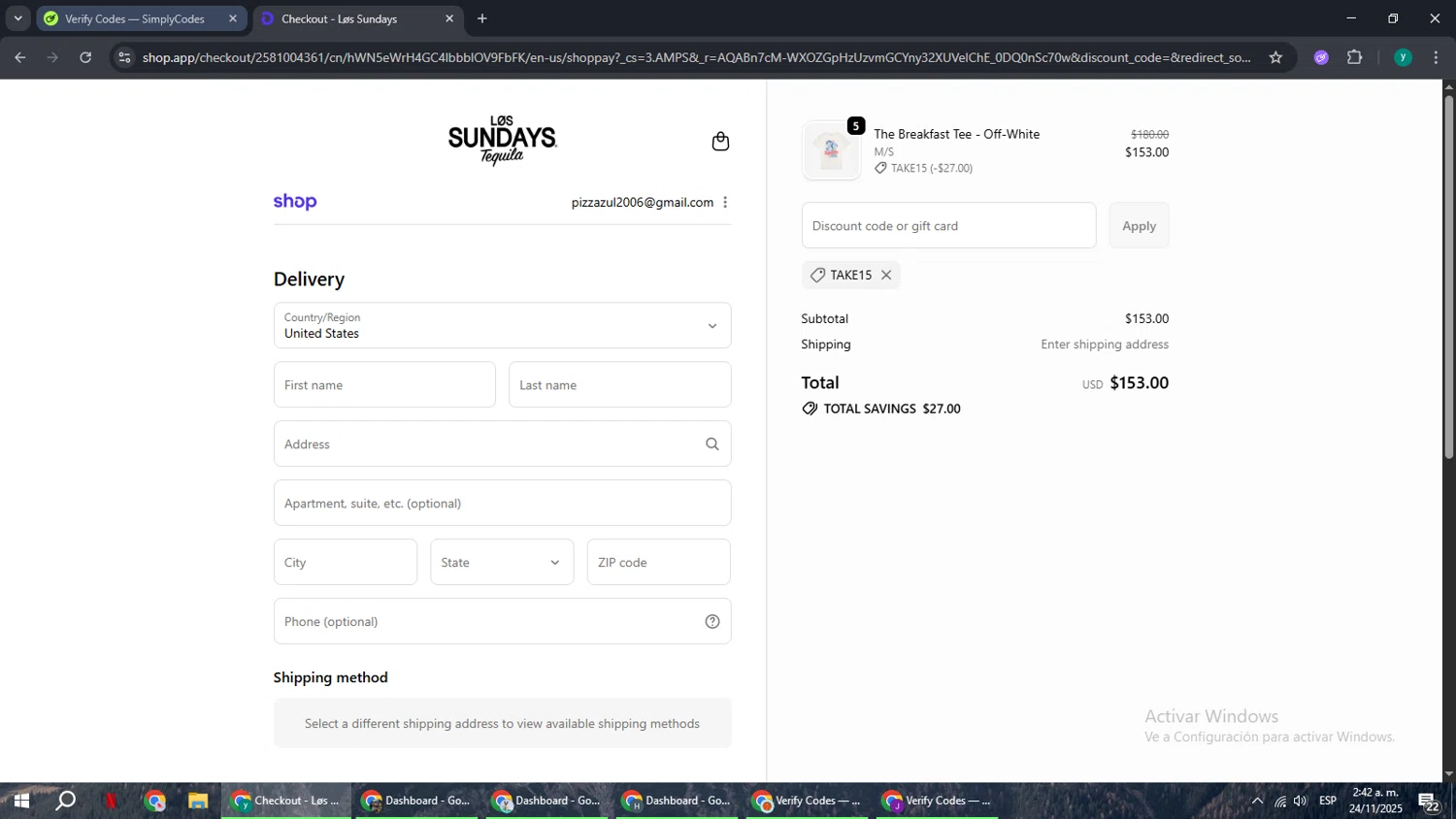This screenshot has height=819, width=1456.
Task: Open the network icon in tray
Action: [1279, 801]
